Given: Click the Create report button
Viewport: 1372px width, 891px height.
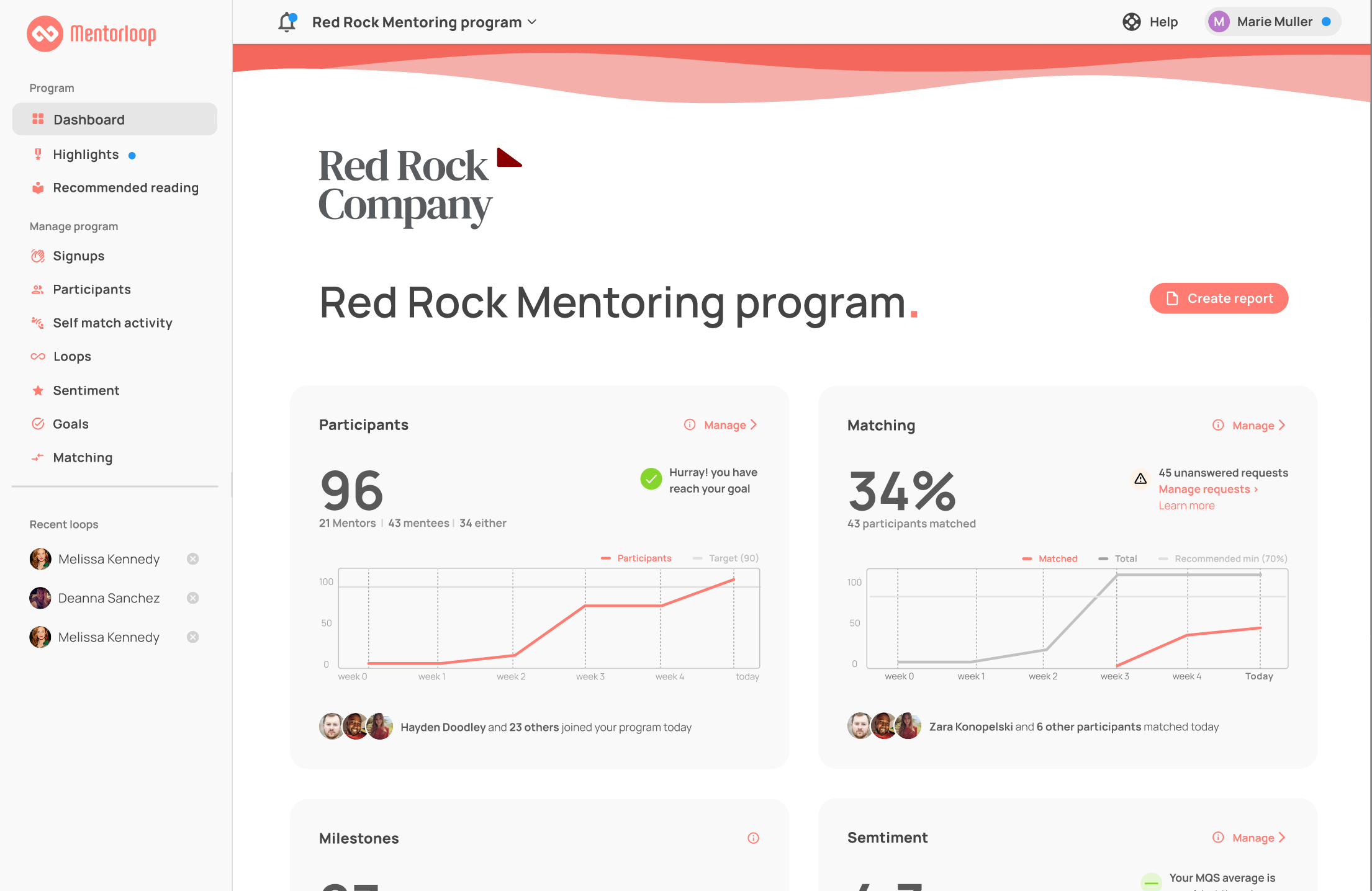Looking at the screenshot, I should tap(1219, 298).
